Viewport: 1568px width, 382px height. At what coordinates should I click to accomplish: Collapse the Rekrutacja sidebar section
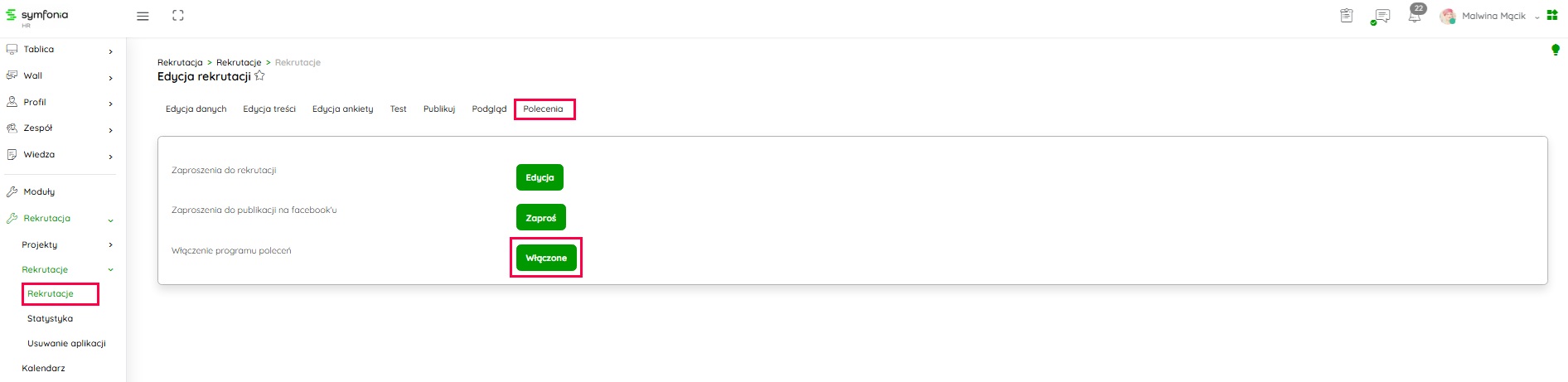110,220
